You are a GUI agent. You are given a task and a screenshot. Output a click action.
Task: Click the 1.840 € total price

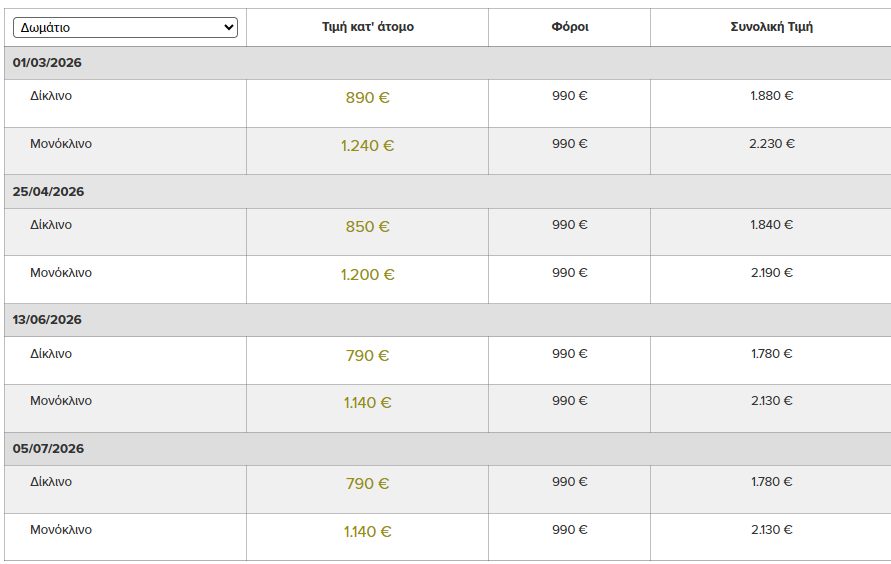click(771, 225)
